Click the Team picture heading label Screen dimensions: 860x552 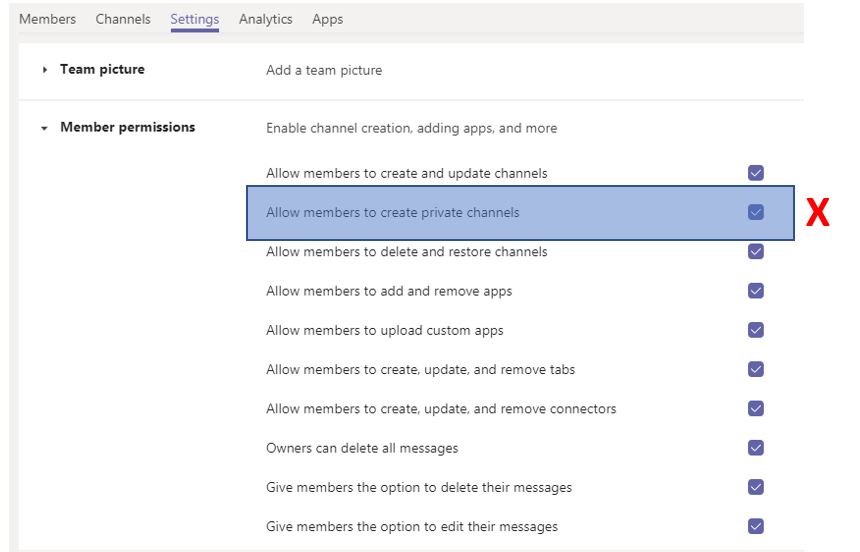pos(102,69)
